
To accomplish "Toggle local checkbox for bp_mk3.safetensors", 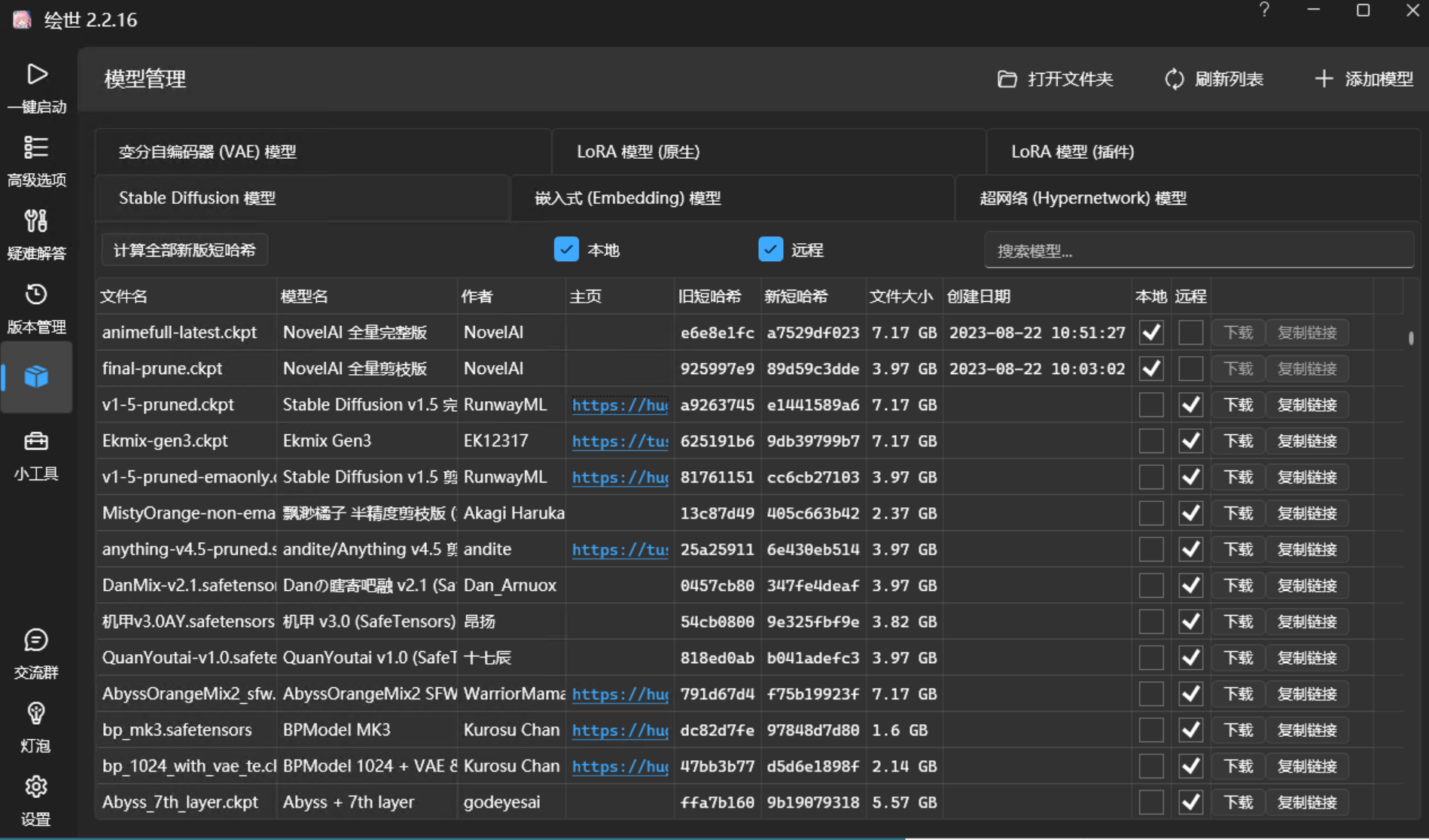I will tap(1151, 730).
